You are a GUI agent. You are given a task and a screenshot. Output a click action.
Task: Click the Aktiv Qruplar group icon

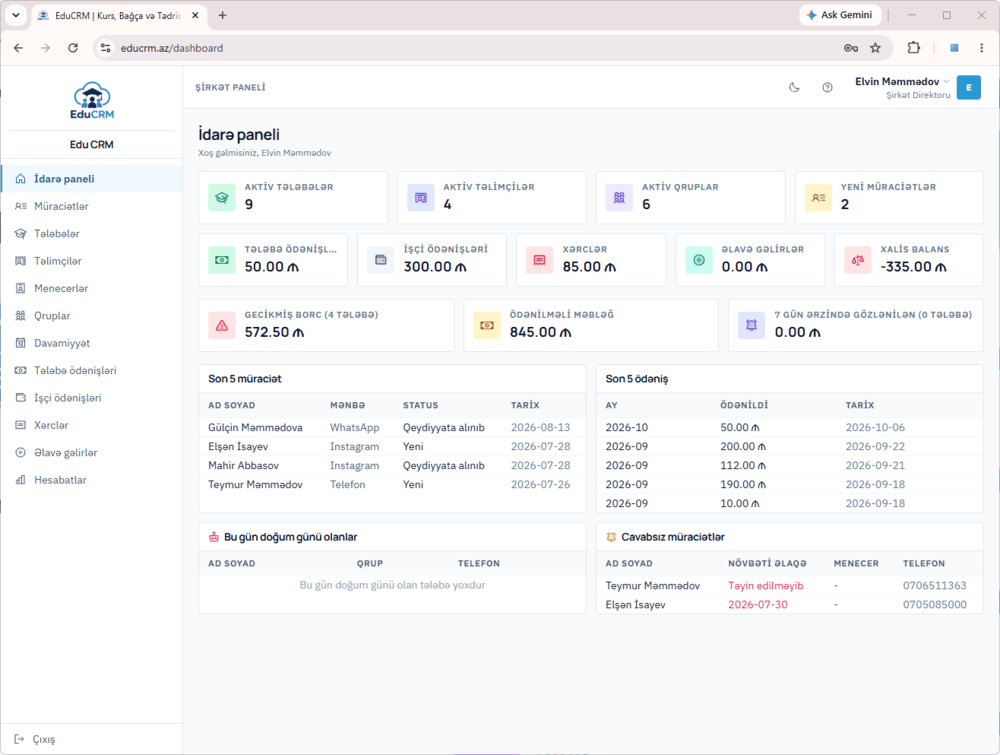[619, 197]
